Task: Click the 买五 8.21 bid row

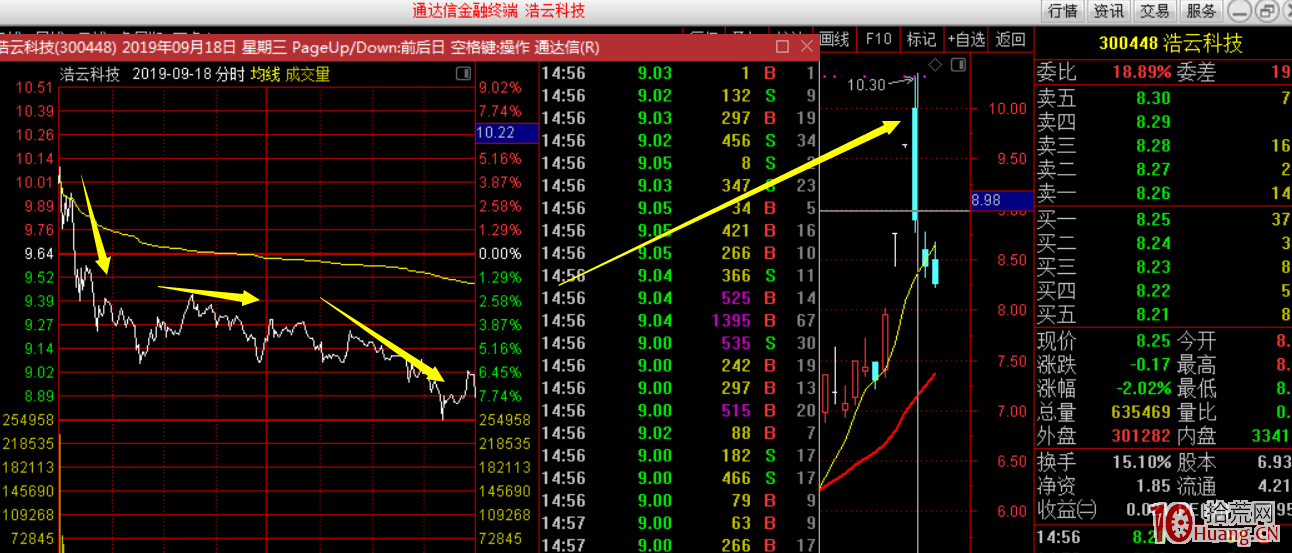Action: (1163, 315)
